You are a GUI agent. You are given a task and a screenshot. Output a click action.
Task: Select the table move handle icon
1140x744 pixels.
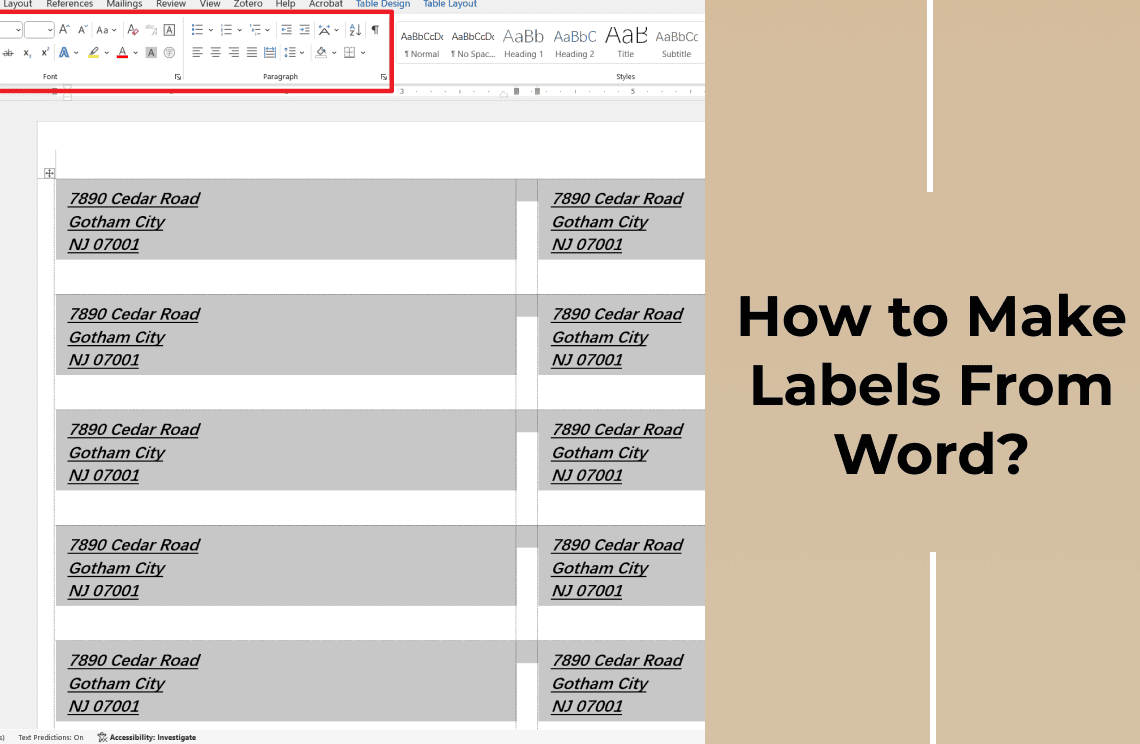tap(49, 173)
